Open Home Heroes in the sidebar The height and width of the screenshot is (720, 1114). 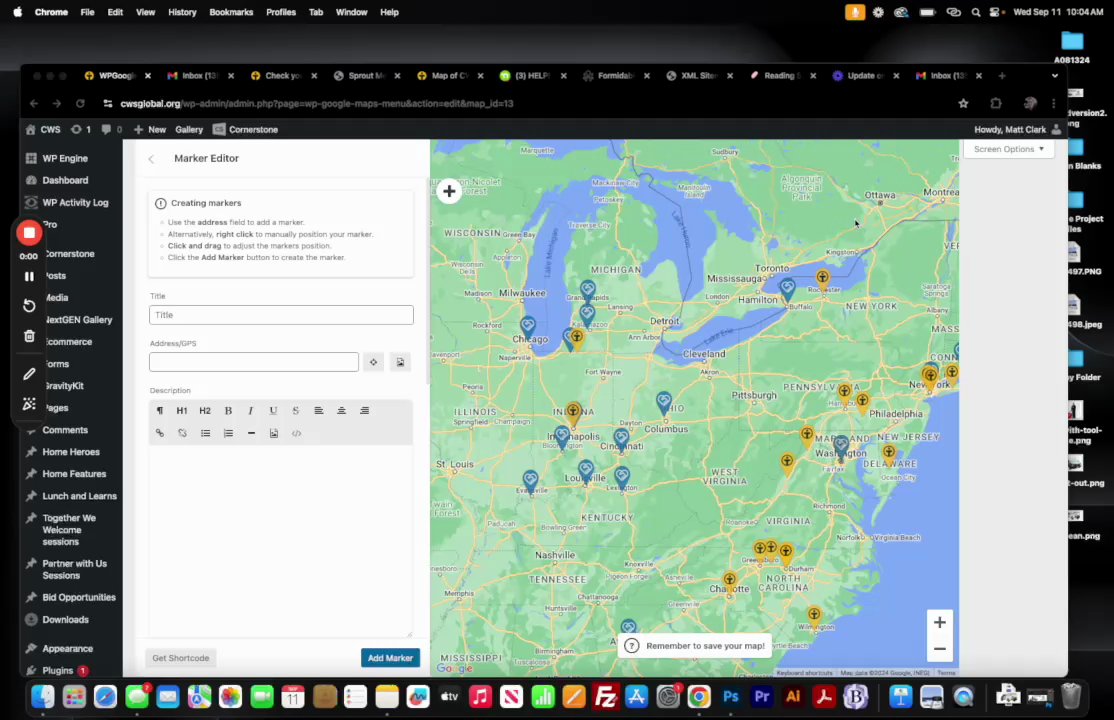tap(70, 452)
